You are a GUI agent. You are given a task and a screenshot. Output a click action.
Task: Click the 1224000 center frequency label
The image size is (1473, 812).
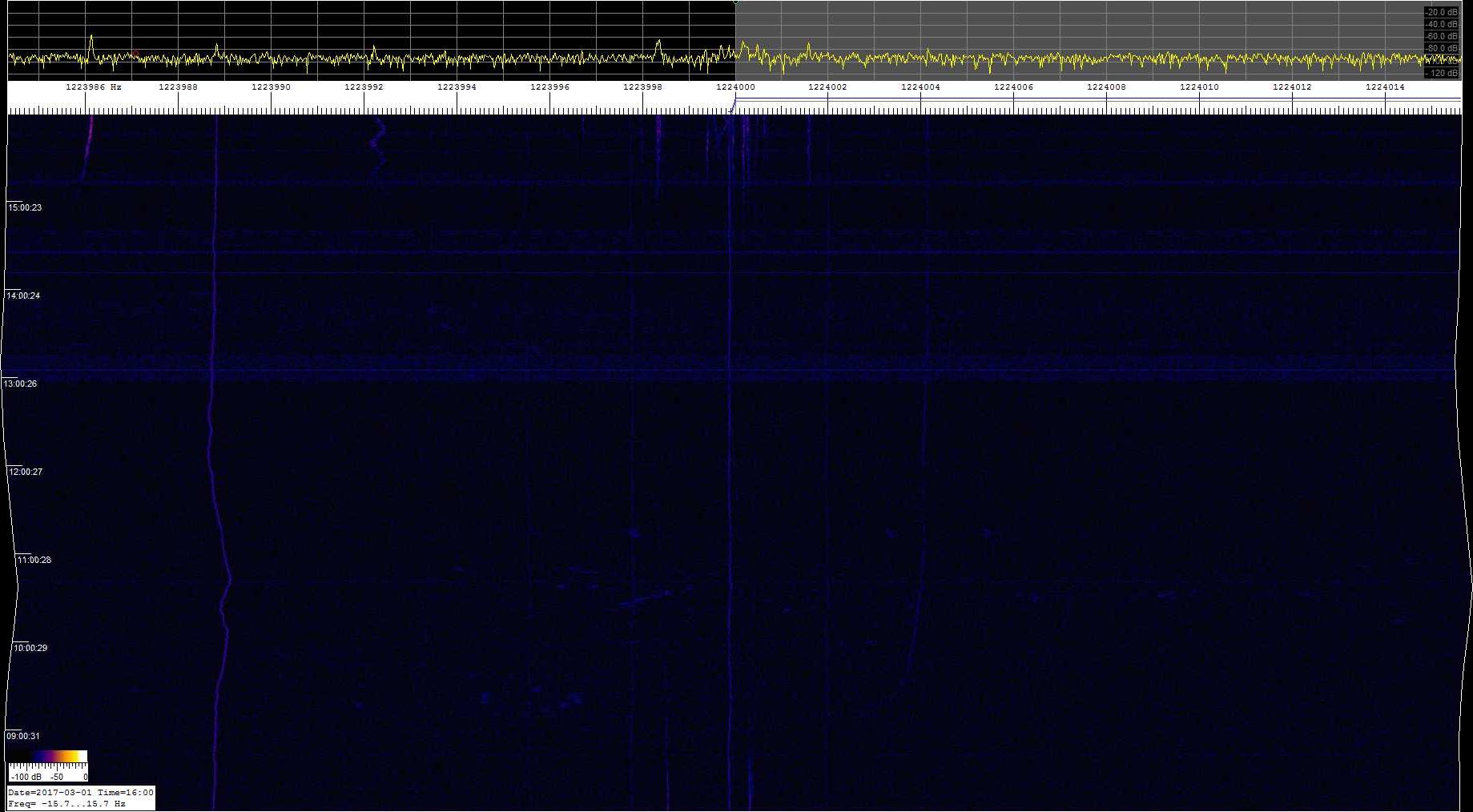pyautogui.click(x=735, y=86)
